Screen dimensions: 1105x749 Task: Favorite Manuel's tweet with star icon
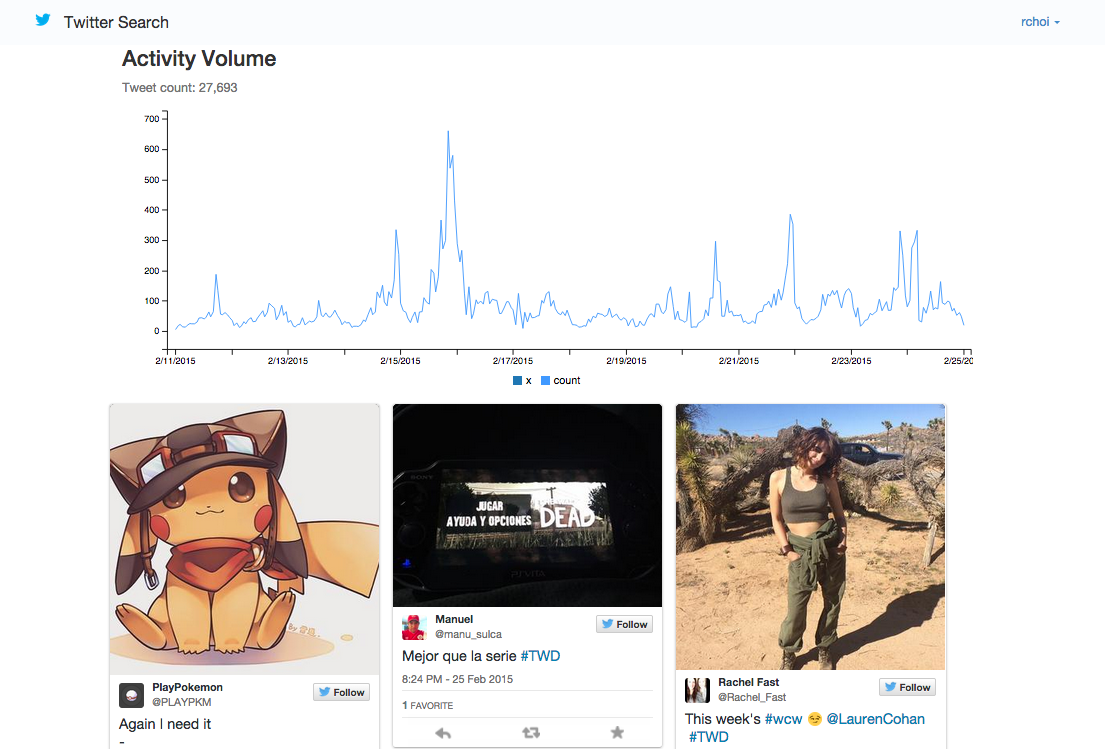(x=617, y=732)
